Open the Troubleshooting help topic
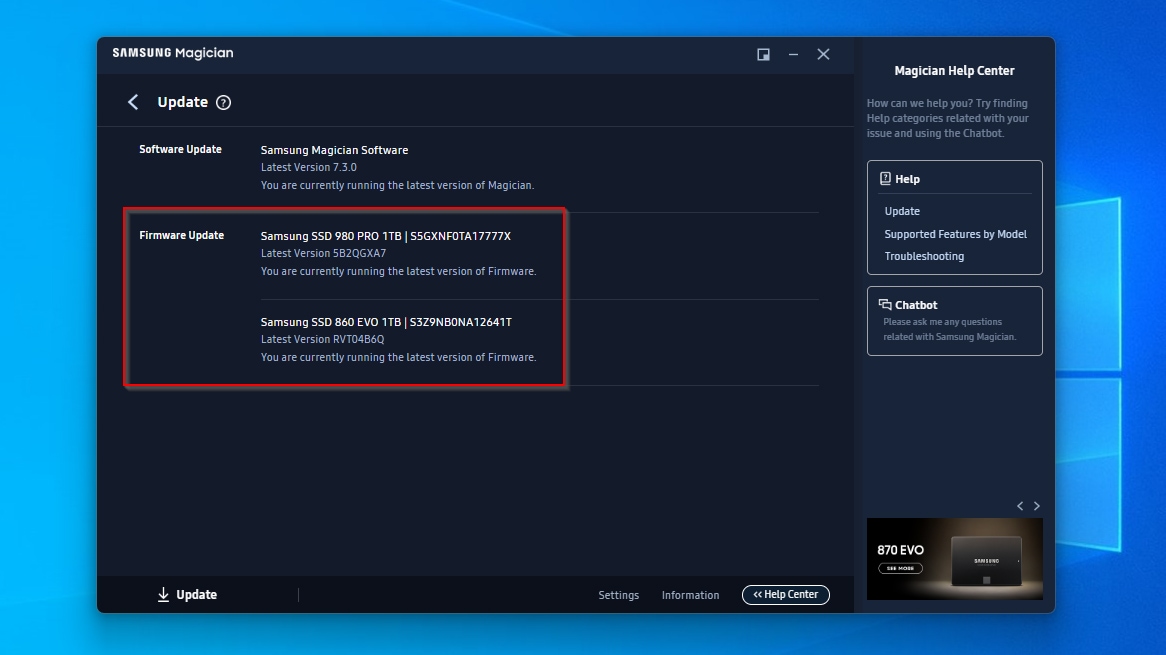 click(x=924, y=256)
